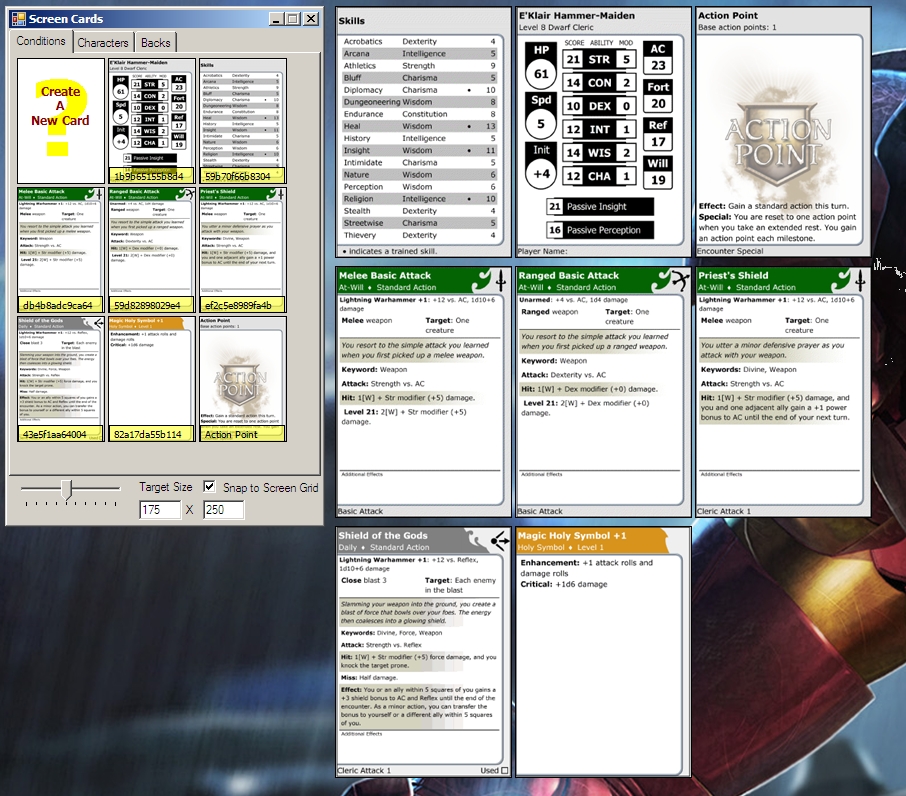Click the sword icon on Priest's Shield card
Viewport: 906px width, 796px height.
click(860, 280)
